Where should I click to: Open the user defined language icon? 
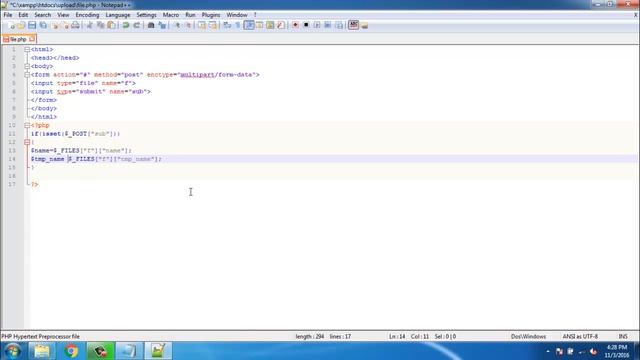[259, 25]
